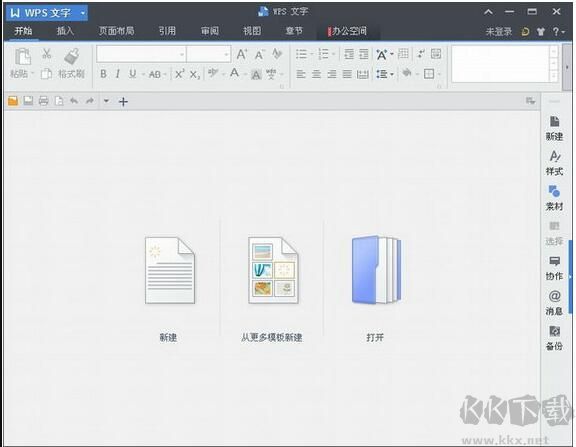Click the Paste clipboard icon

coord(23,57)
